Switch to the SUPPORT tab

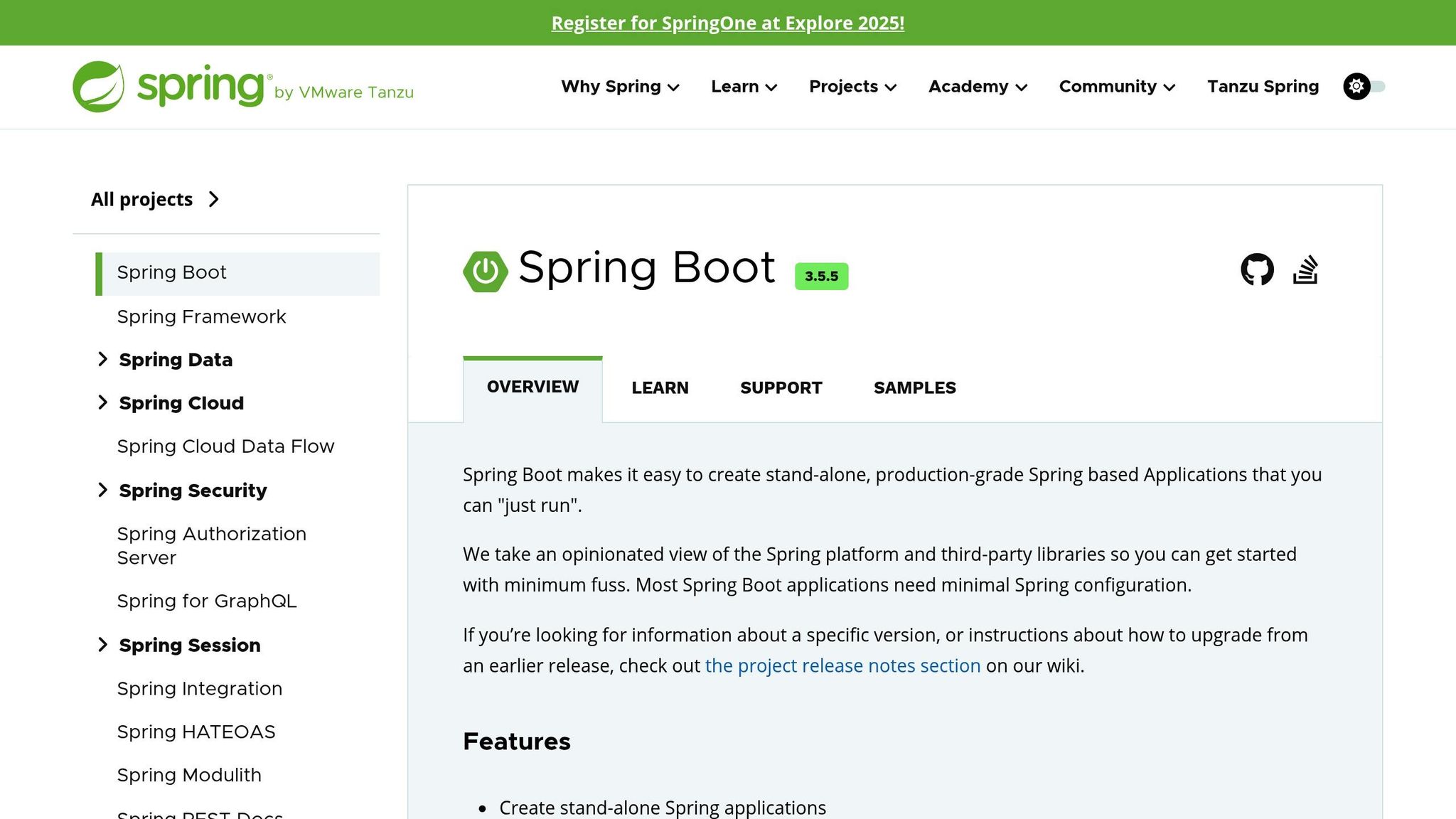coord(781,388)
